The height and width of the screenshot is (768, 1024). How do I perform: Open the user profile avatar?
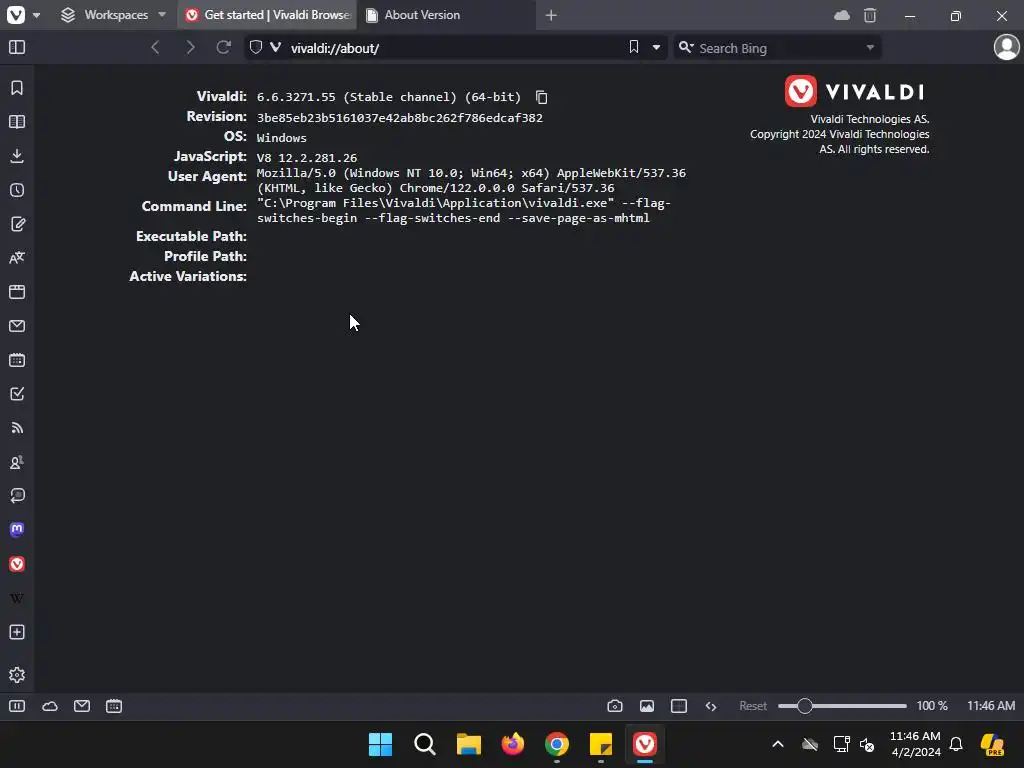click(1006, 47)
